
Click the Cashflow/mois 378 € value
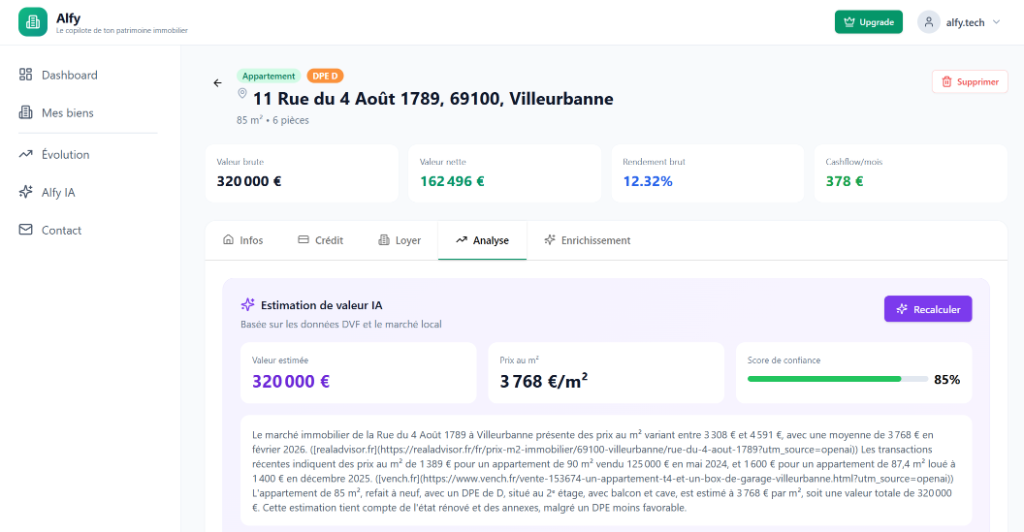point(844,181)
